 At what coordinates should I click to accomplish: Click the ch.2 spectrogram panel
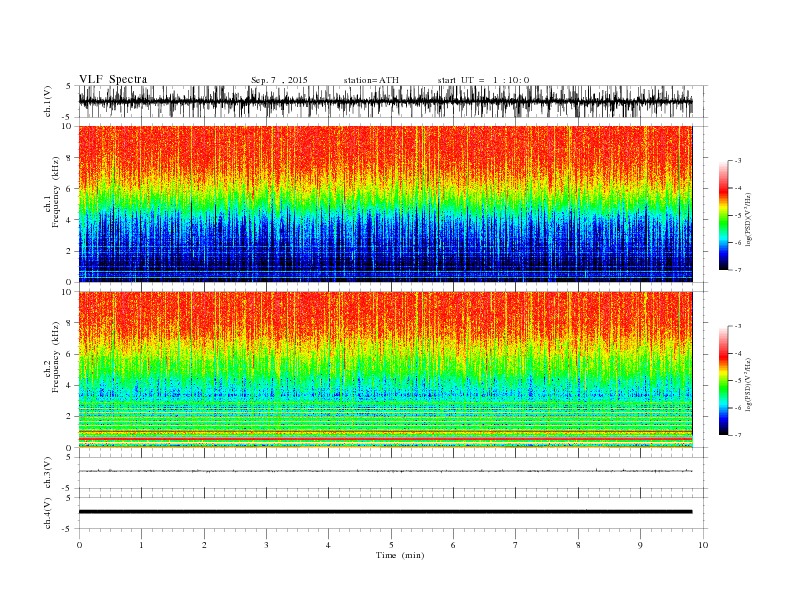[385, 370]
